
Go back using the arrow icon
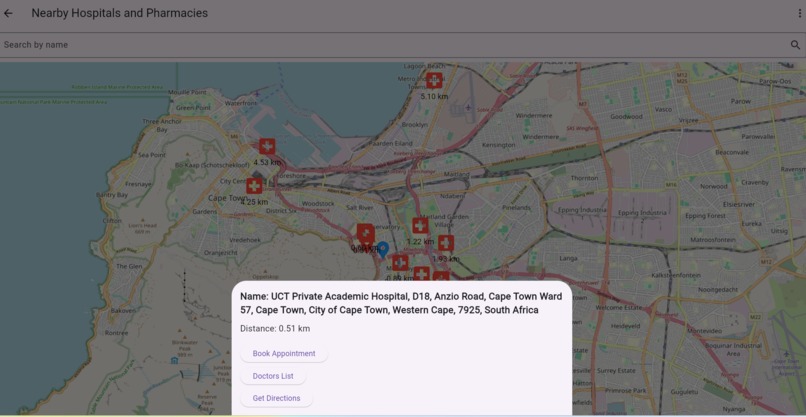(8, 13)
